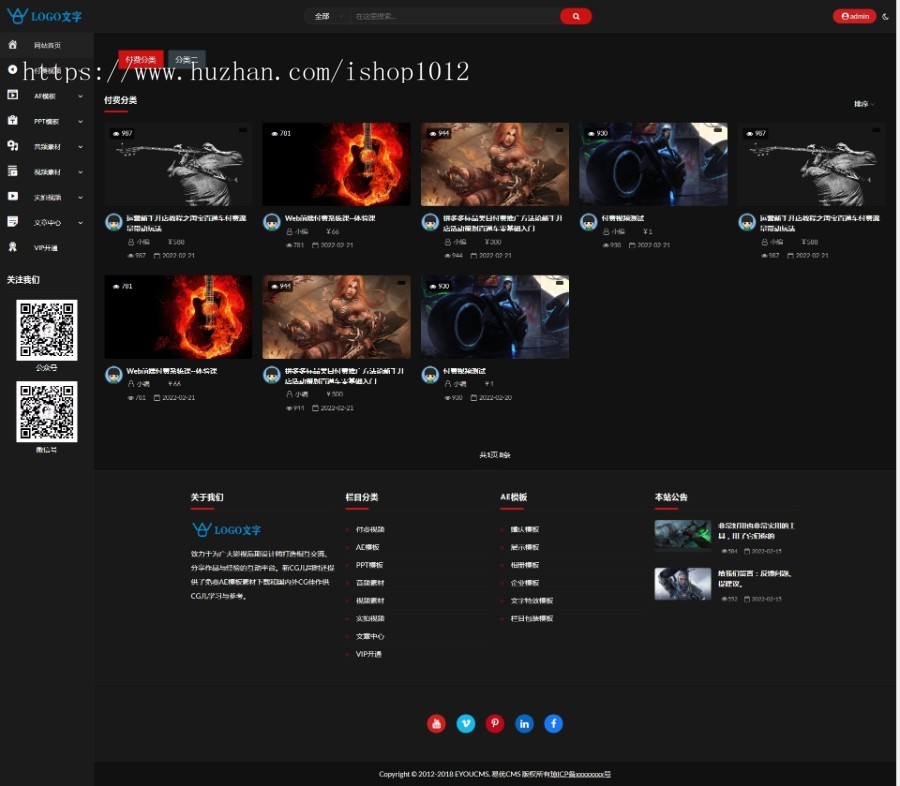Click the red search magnifier button
The image size is (900, 786).
click(576, 16)
